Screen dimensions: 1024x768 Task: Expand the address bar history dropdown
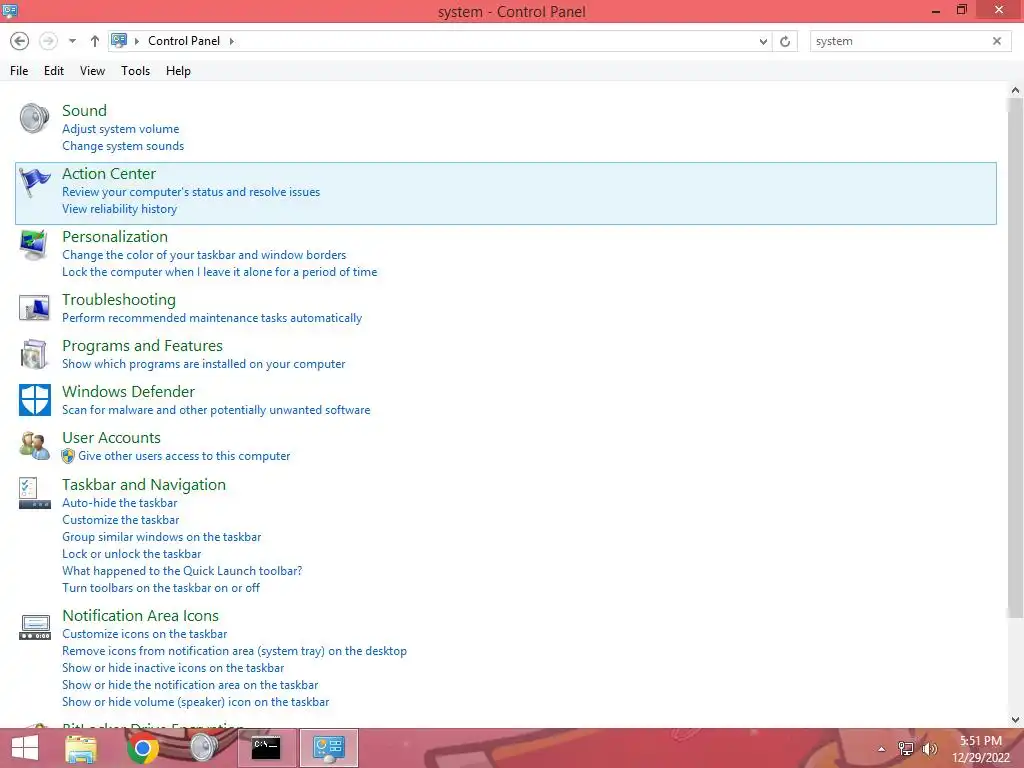click(x=763, y=41)
